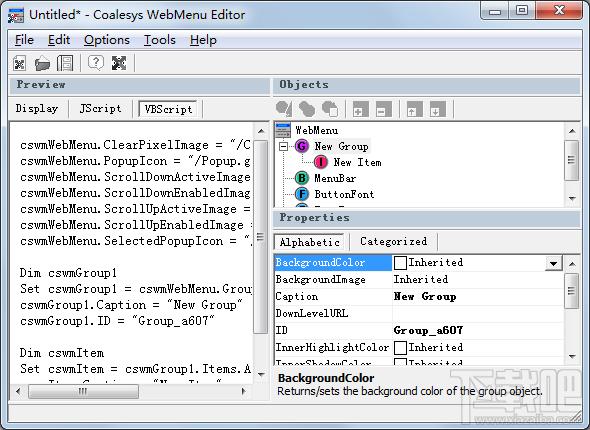Open the Help menu
The image size is (590, 430).
[203, 40]
